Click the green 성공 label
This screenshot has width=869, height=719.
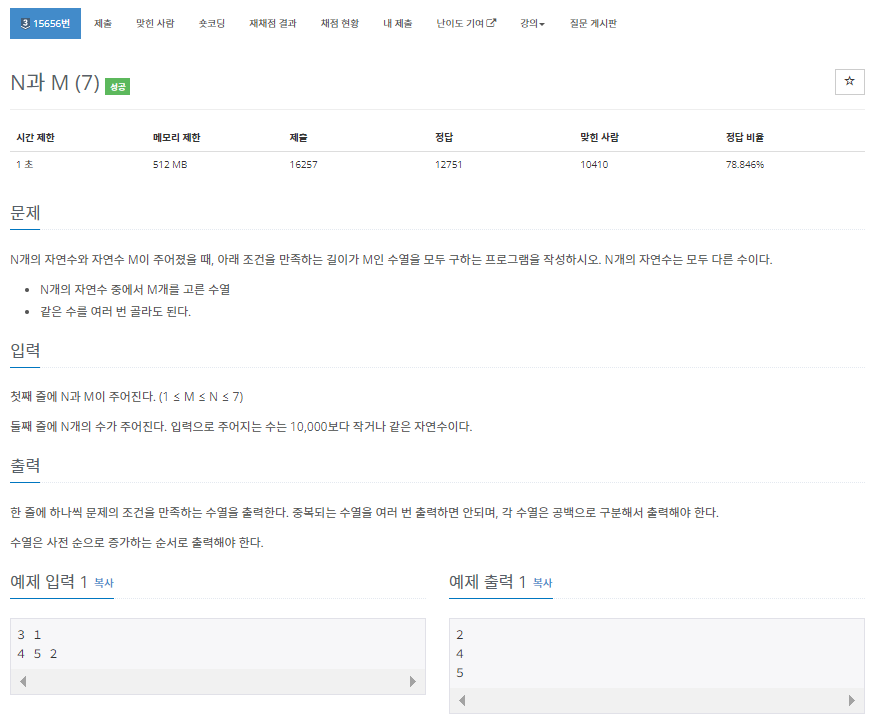117,86
